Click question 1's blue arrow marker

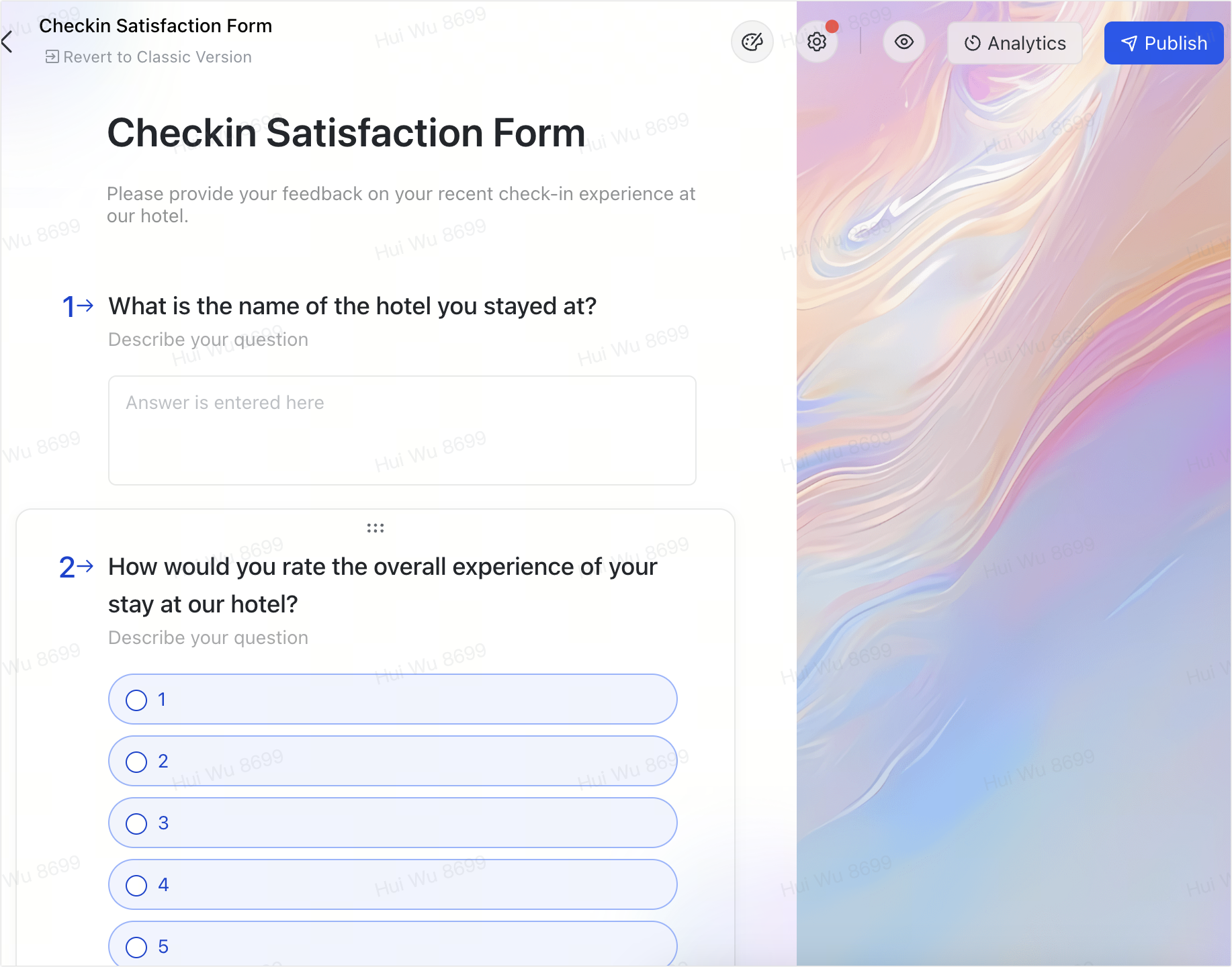[x=76, y=306]
